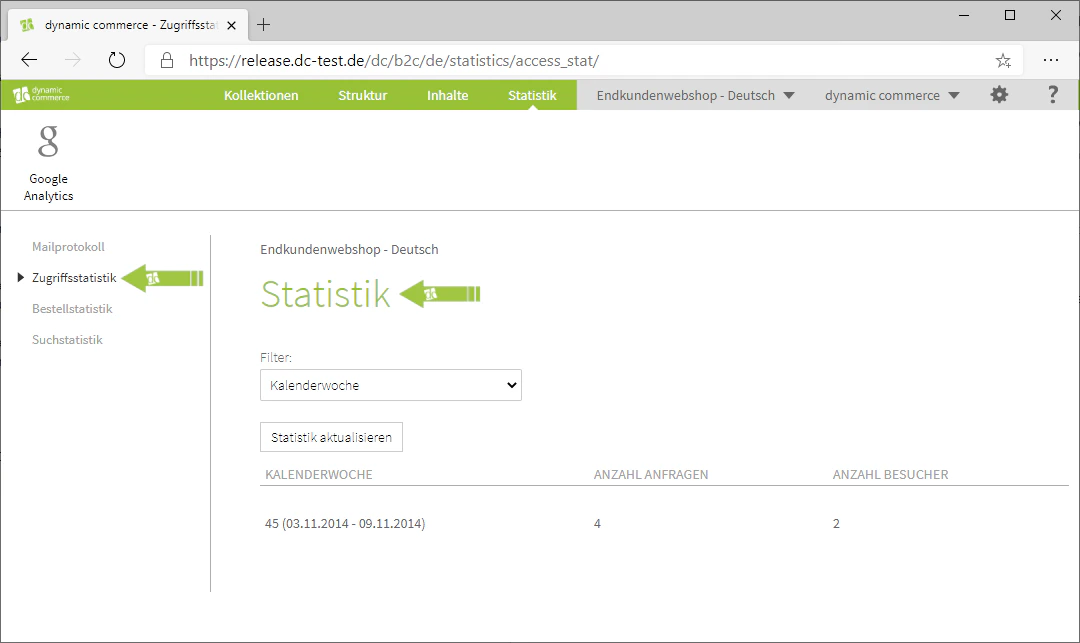Open help question mark icon

(x=1052, y=95)
